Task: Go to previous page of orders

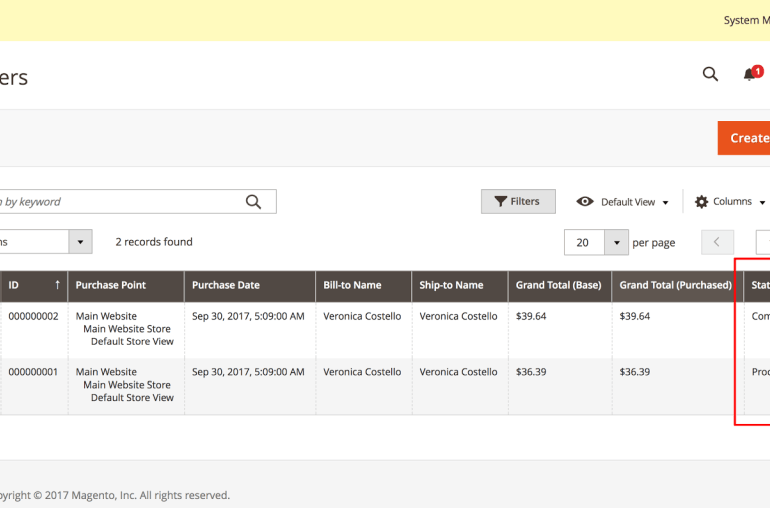Action: pyautogui.click(x=717, y=242)
